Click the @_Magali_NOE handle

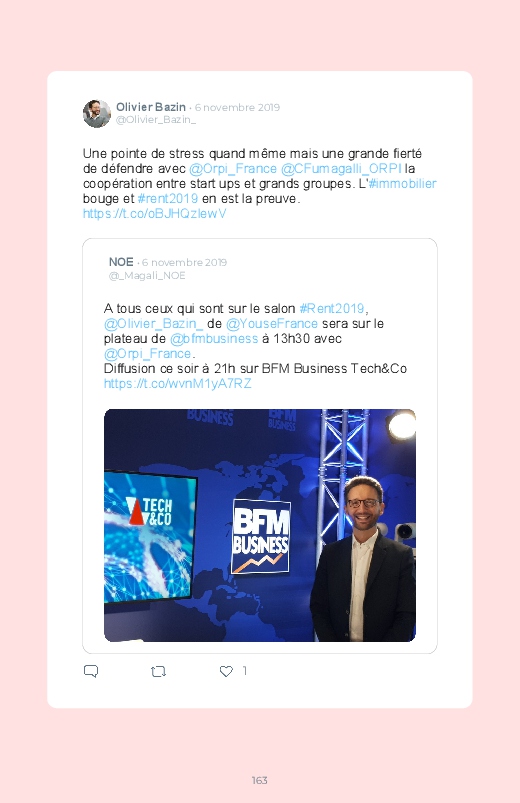tap(147, 276)
